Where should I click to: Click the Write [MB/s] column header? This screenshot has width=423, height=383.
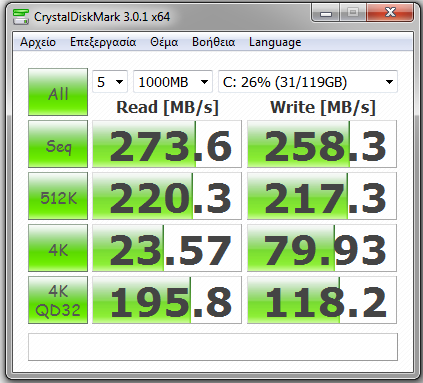point(323,107)
